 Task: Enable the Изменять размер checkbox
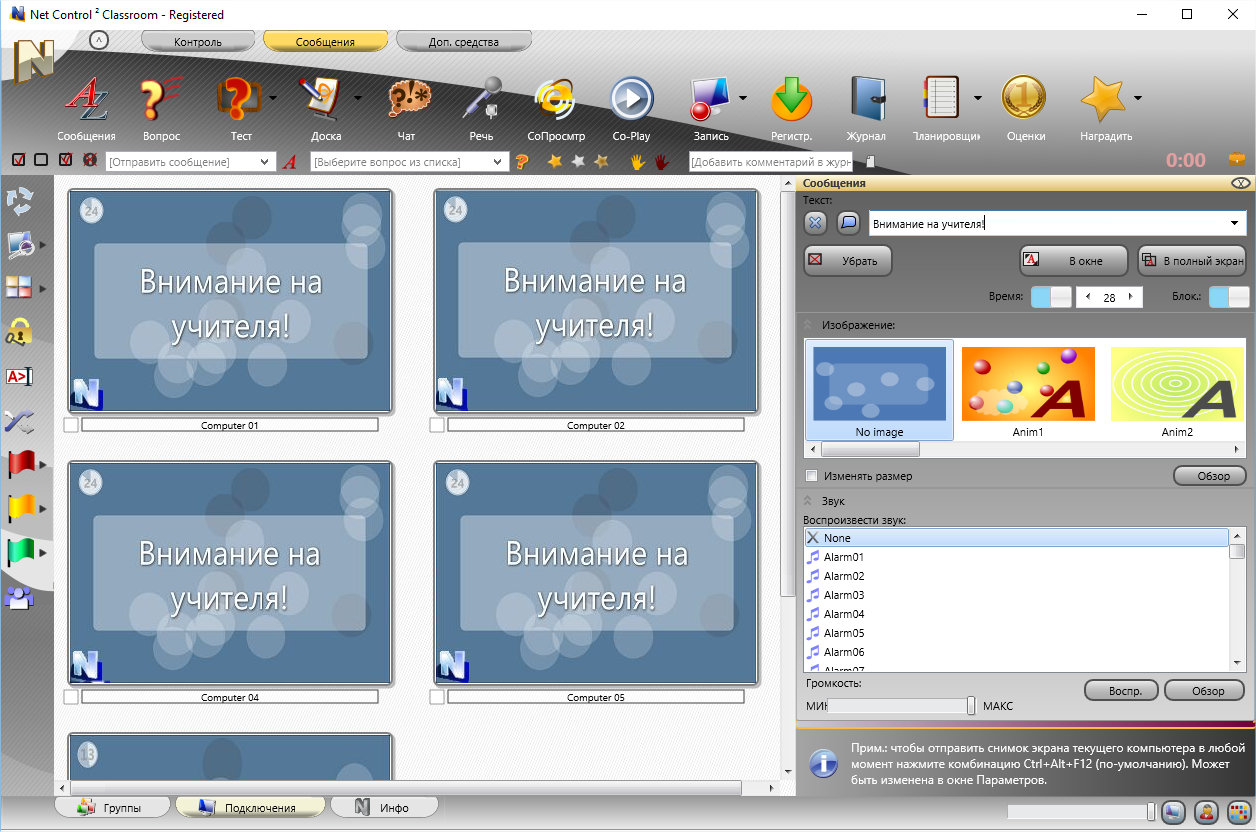click(812, 476)
